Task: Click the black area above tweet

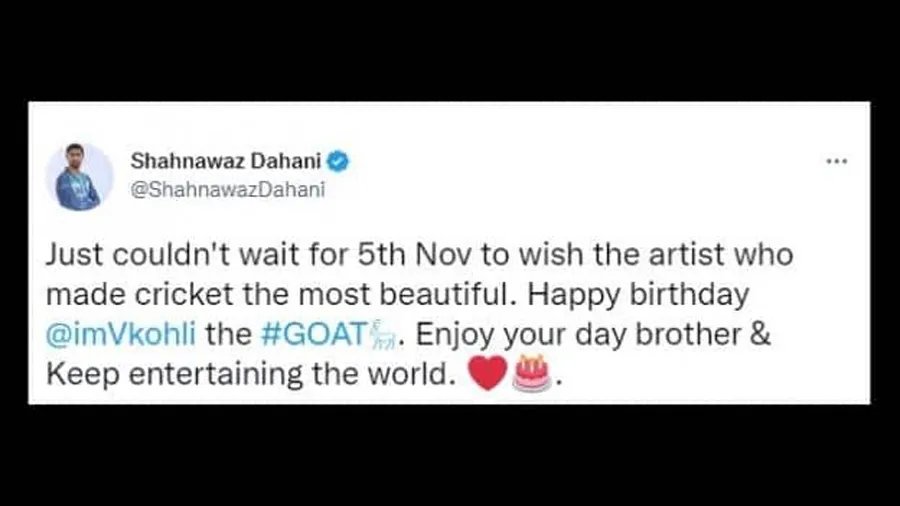Action: tap(450, 50)
